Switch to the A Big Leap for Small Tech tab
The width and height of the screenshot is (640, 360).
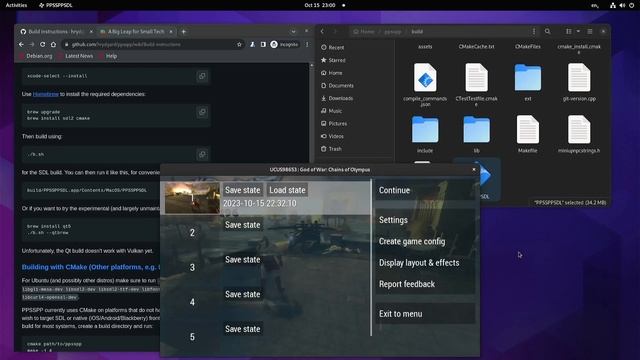[x=136, y=31]
